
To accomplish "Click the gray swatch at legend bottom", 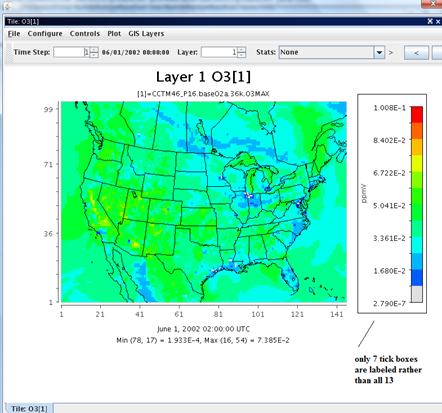I will pos(417,294).
